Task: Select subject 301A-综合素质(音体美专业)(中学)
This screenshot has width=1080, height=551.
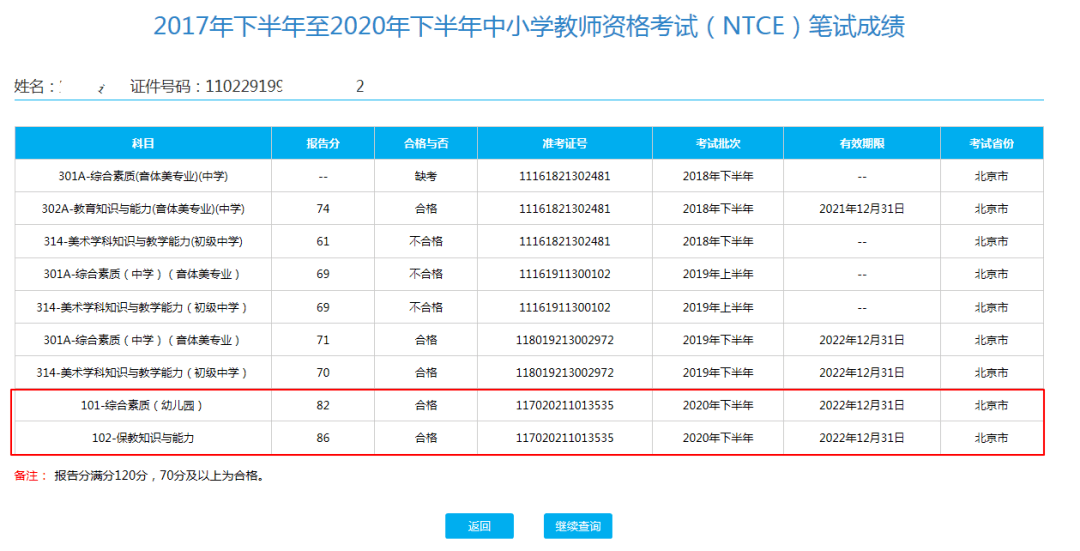Action: [143, 176]
